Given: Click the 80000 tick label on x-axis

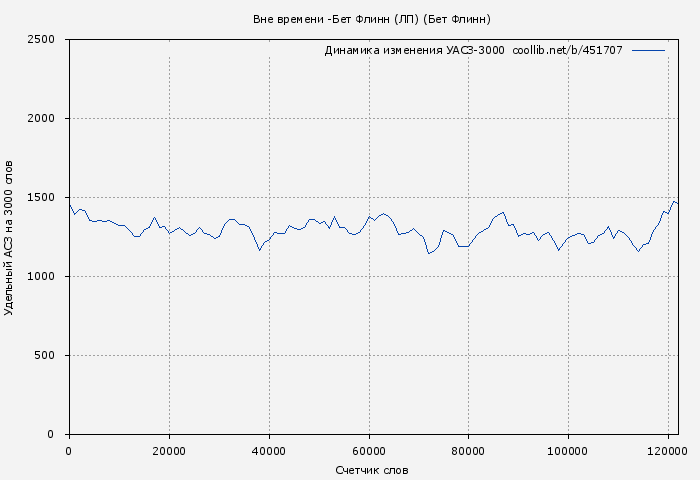Looking at the screenshot, I should tap(469, 451).
